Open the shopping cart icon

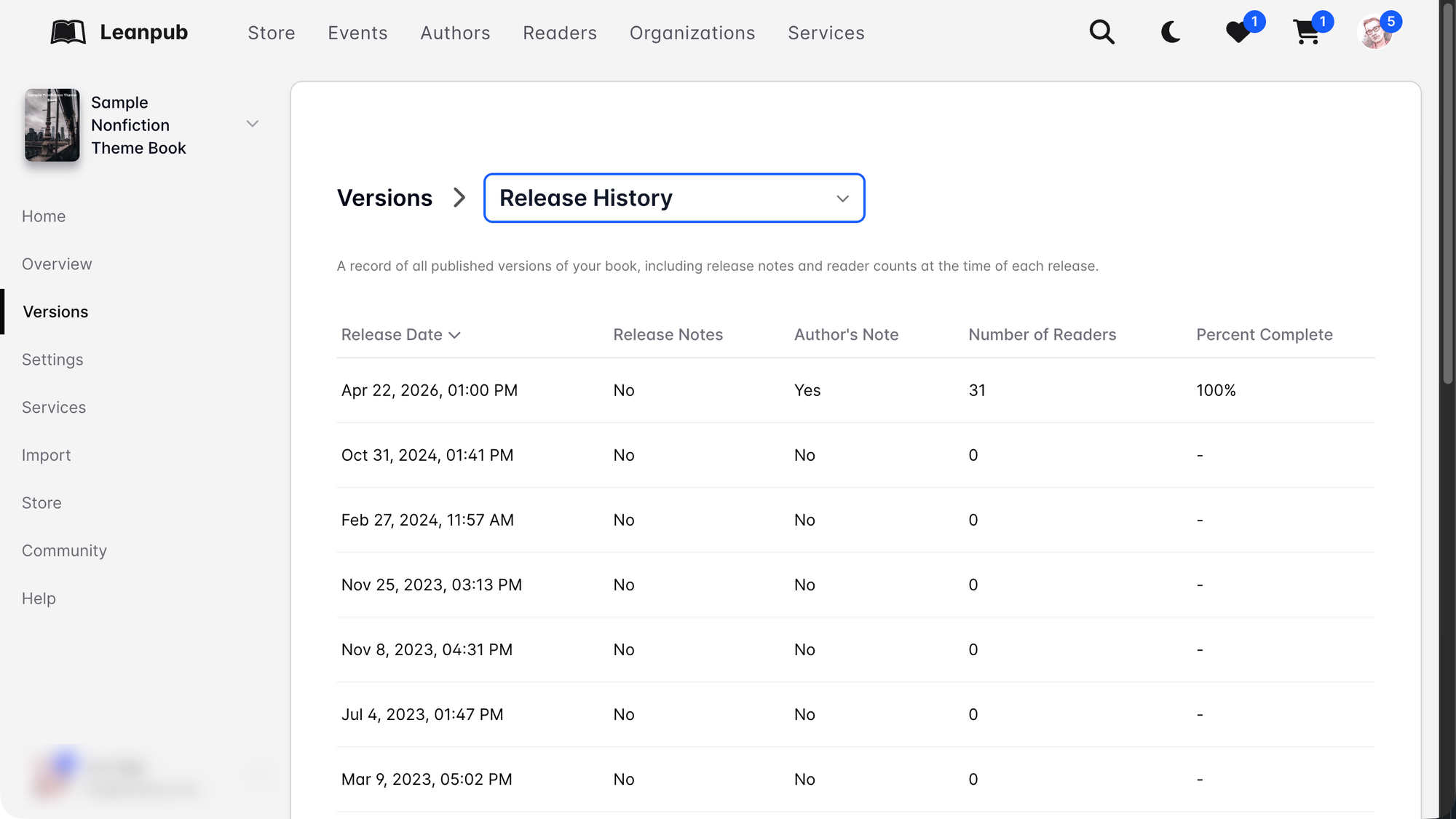click(x=1307, y=32)
